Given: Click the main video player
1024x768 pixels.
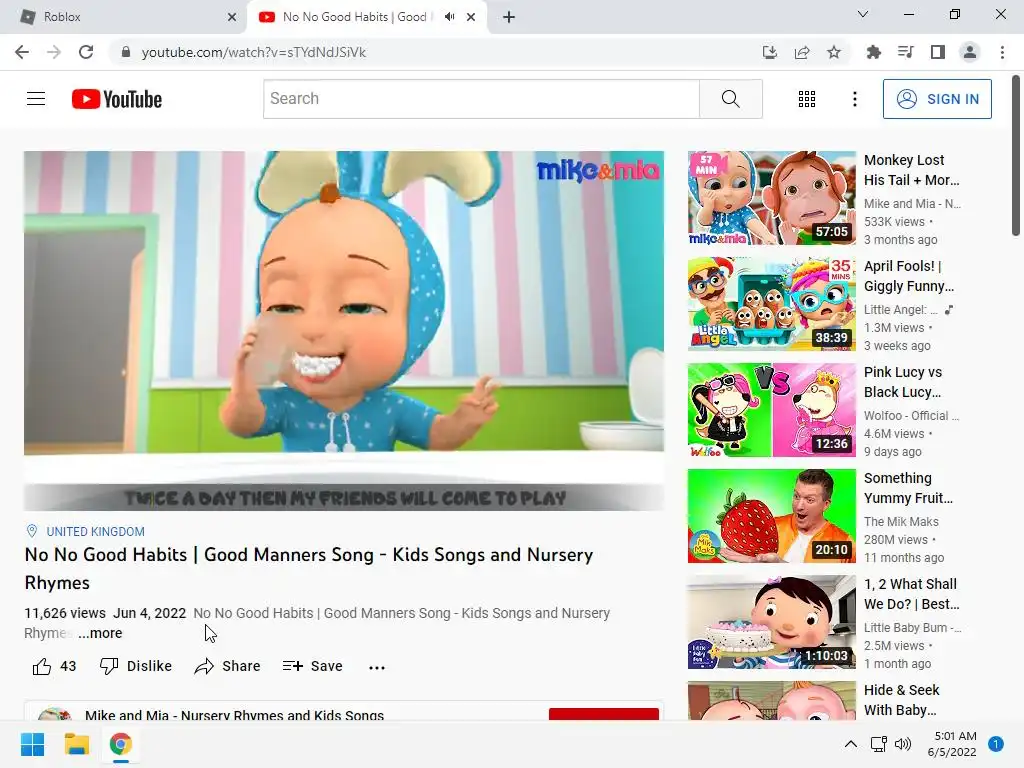Looking at the screenshot, I should [x=344, y=330].
